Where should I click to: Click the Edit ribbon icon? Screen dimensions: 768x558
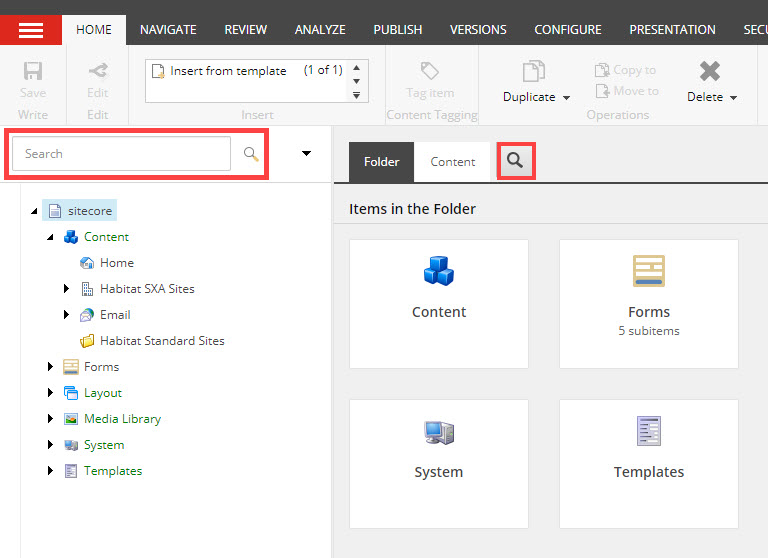[98, 72]
